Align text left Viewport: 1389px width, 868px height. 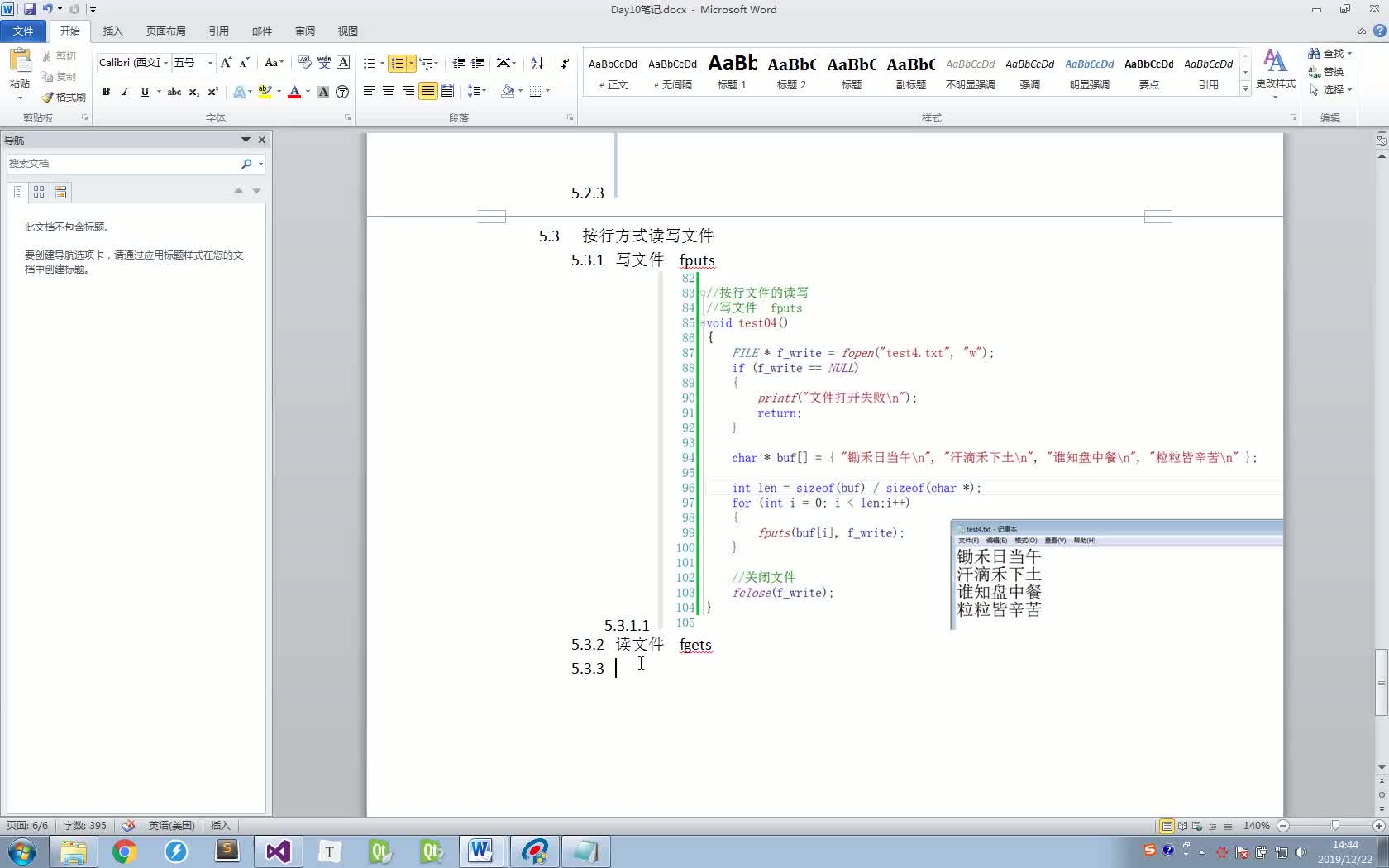pyautogui.click(x=370, y=91)
